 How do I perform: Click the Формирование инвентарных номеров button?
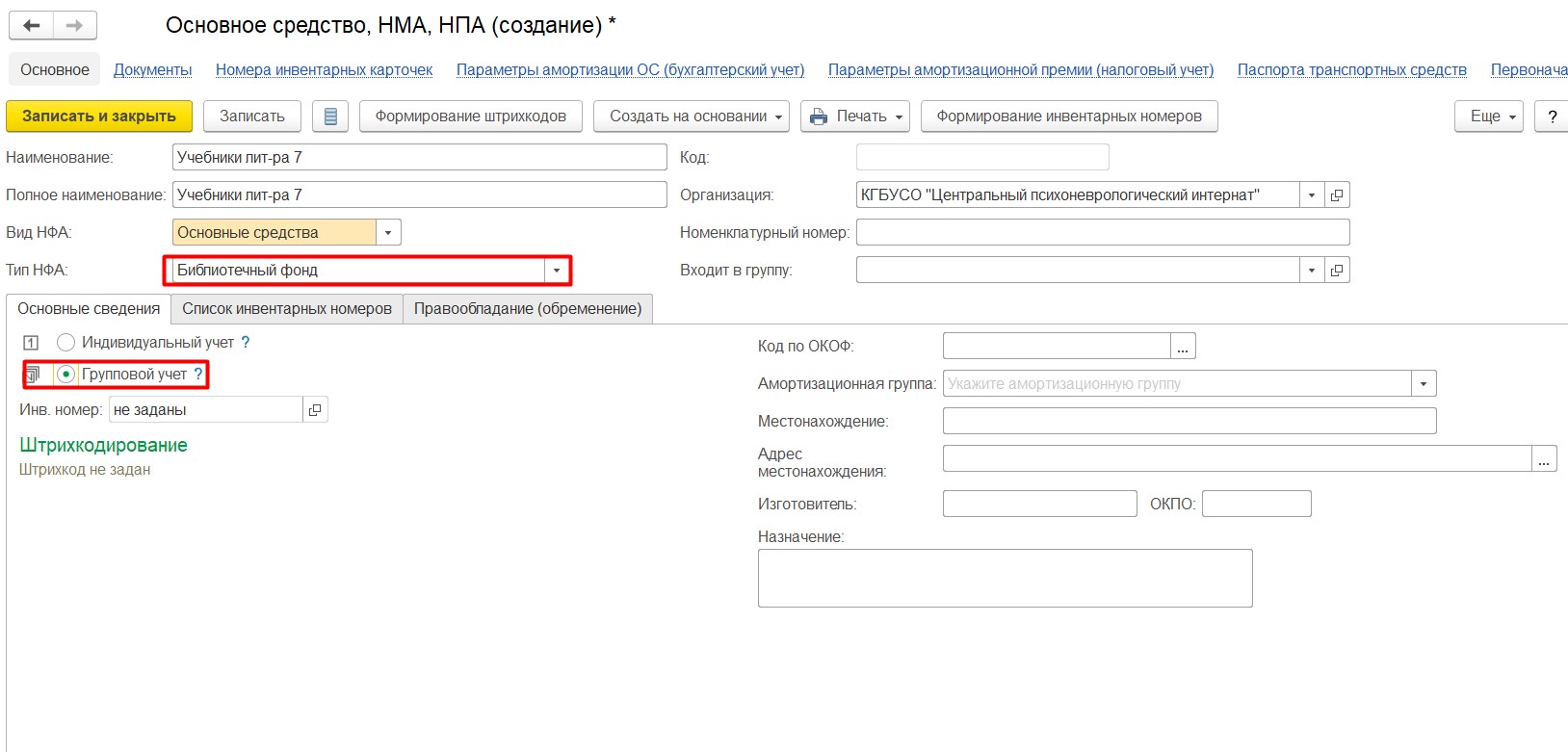click(x=1069, y=117)
